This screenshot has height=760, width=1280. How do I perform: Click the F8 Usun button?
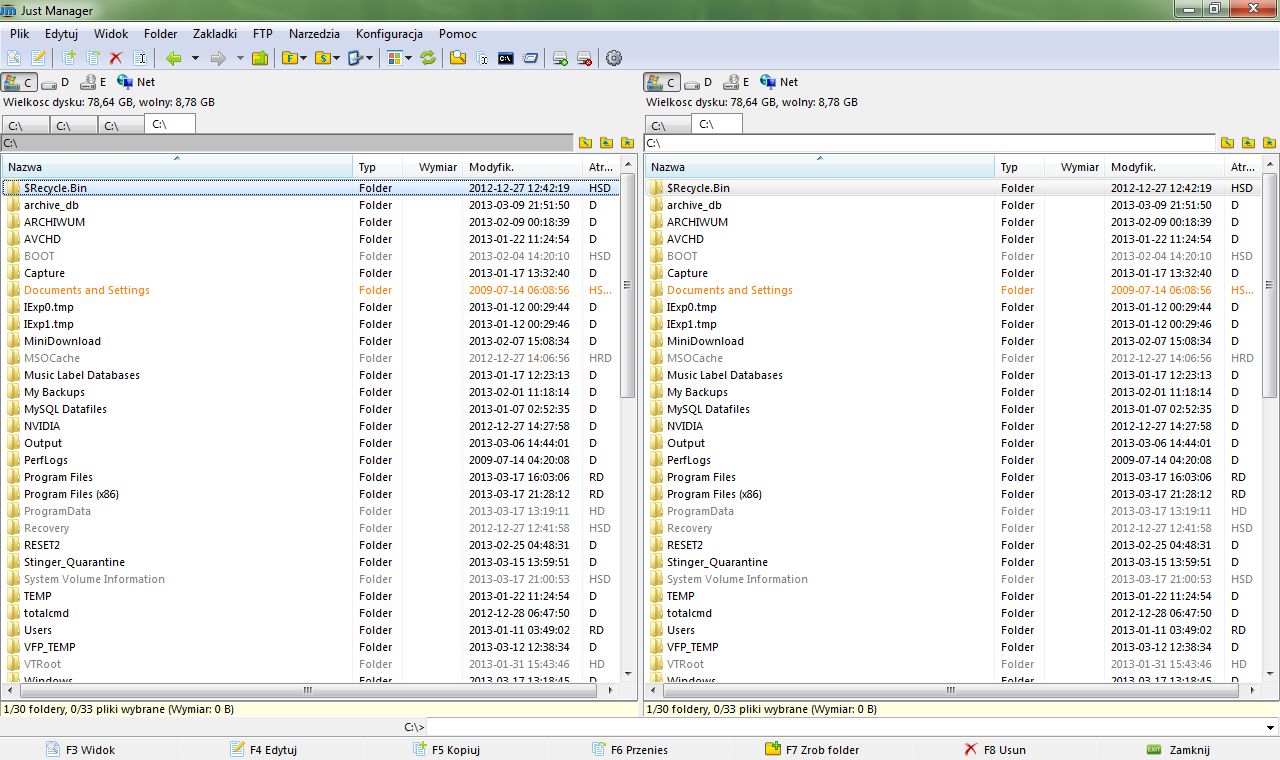(995, 749)
